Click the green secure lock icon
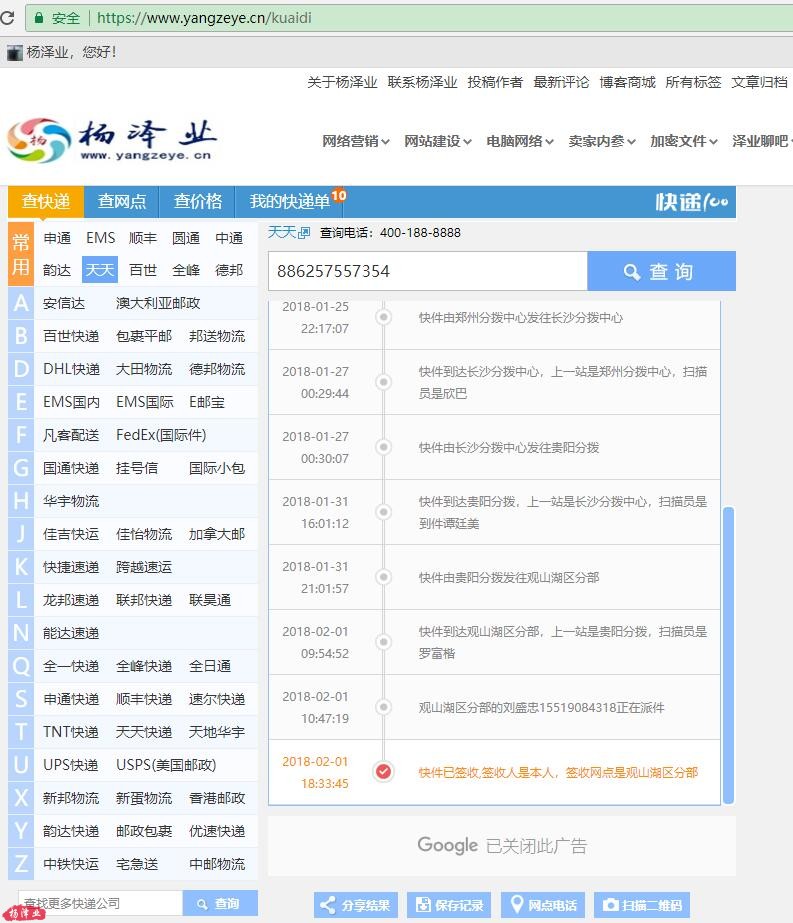 (39, 18)
